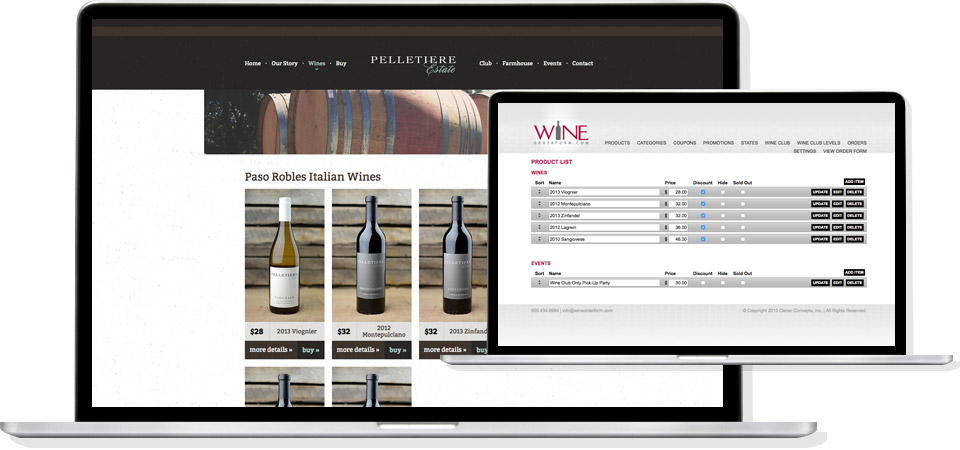Image resolution: width=960 pixels, height=450 pixels.
Task: Open Farmhouse page on Pelletiere site
Action: coord(517,63)
